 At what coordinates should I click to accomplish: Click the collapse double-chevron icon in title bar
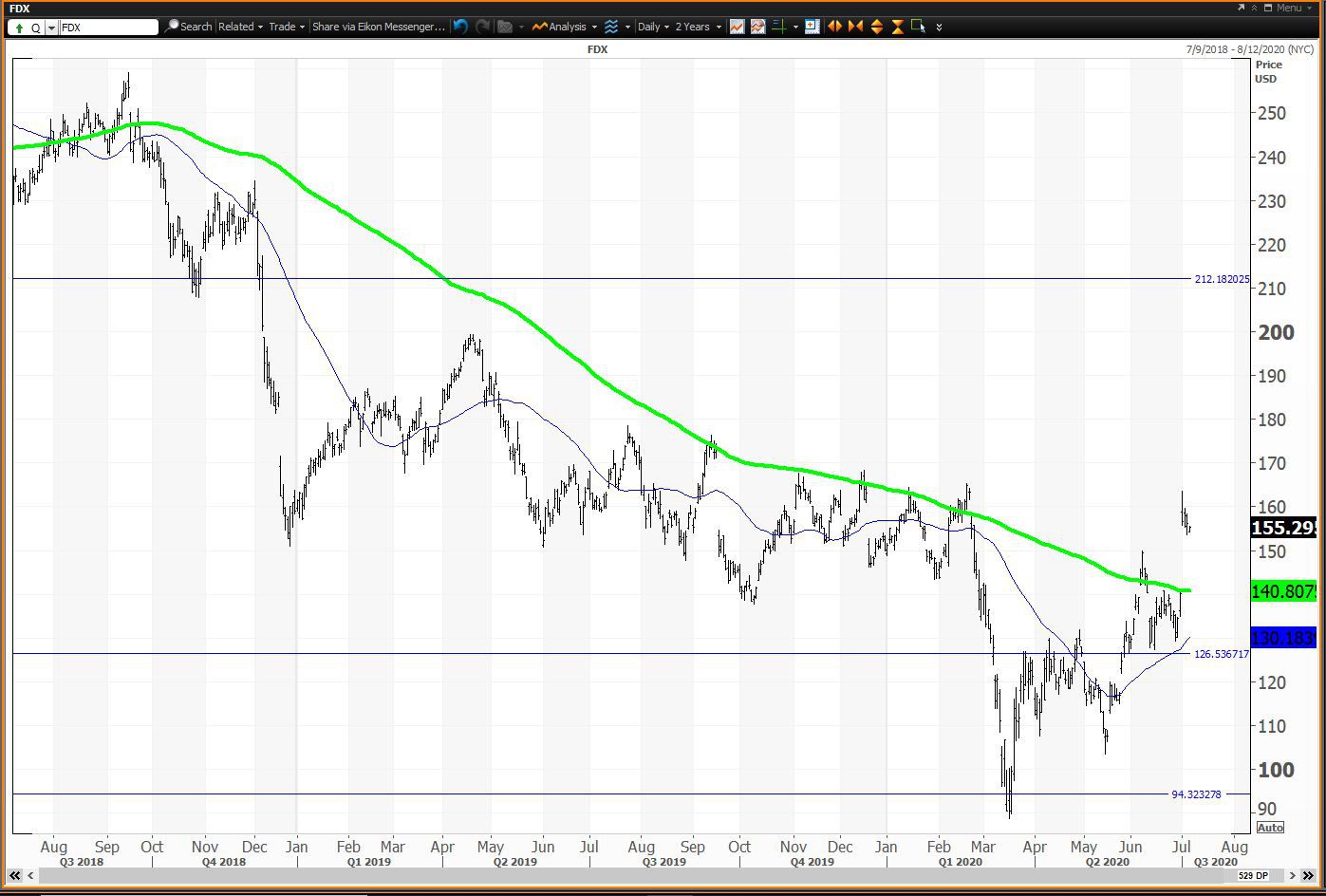pyautogui.click(x=1254, y=8)
